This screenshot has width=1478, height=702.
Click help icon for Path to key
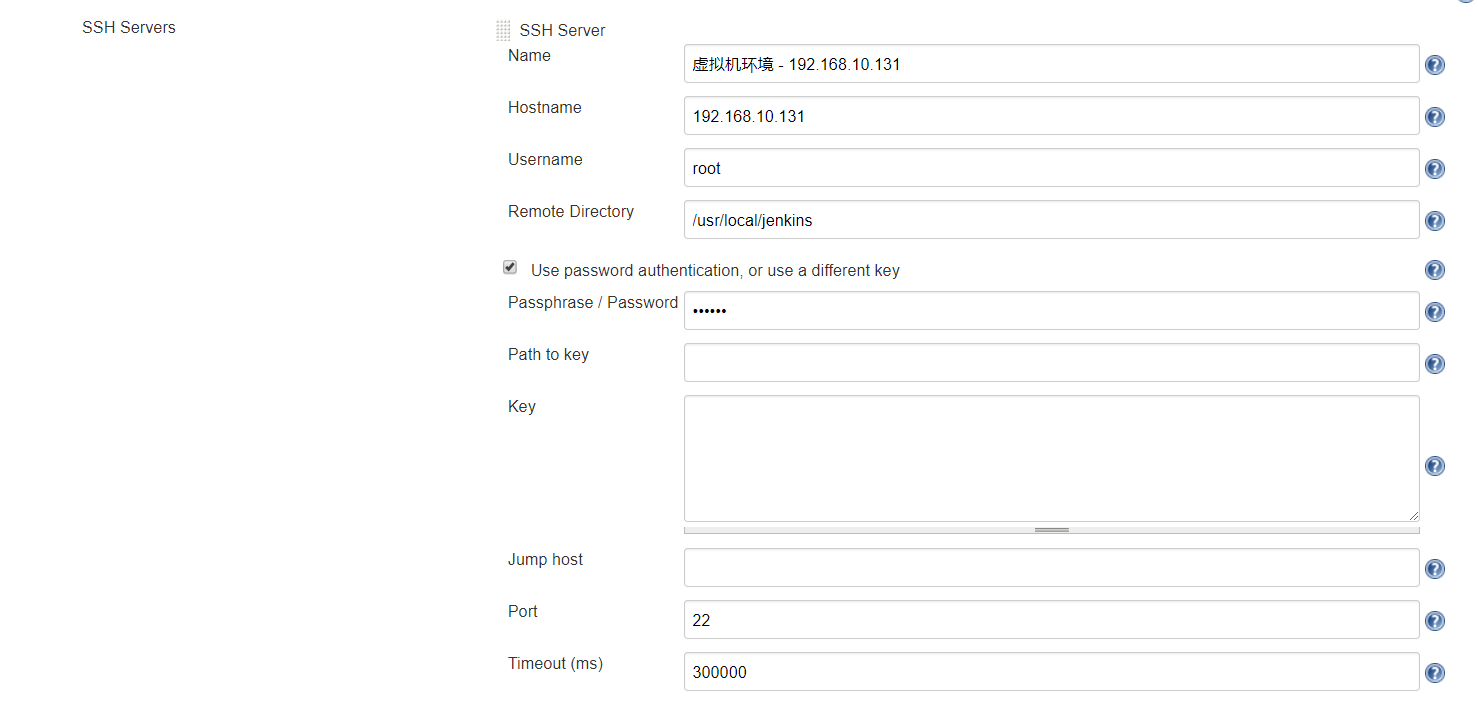(x=1434, y=364)
